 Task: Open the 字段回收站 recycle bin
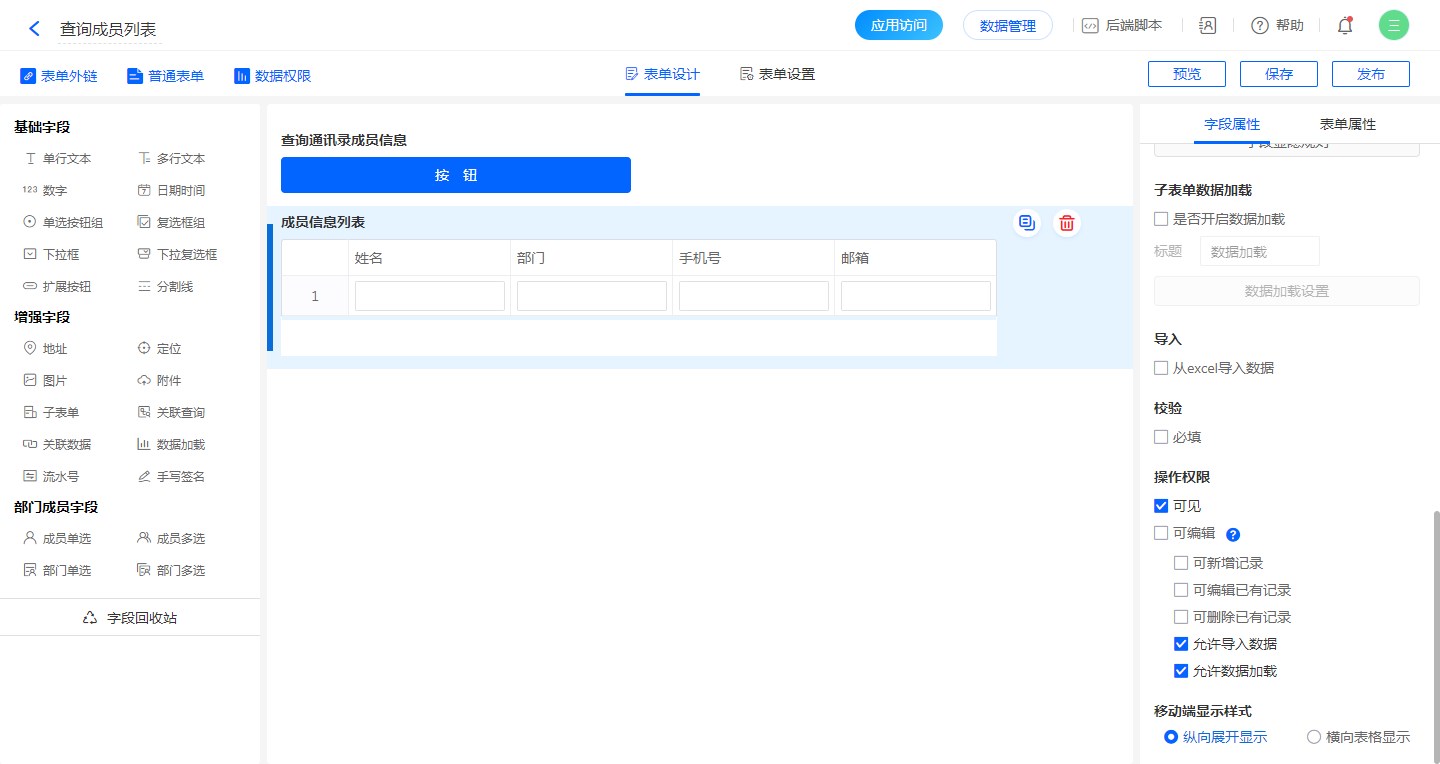(x=130, y=618)
